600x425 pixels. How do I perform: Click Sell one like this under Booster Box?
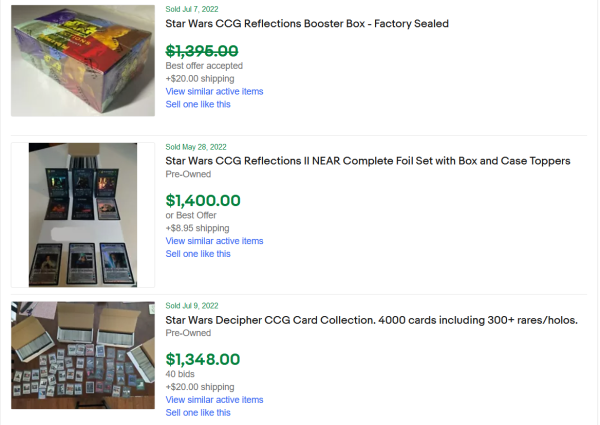[x=198, y=104]
